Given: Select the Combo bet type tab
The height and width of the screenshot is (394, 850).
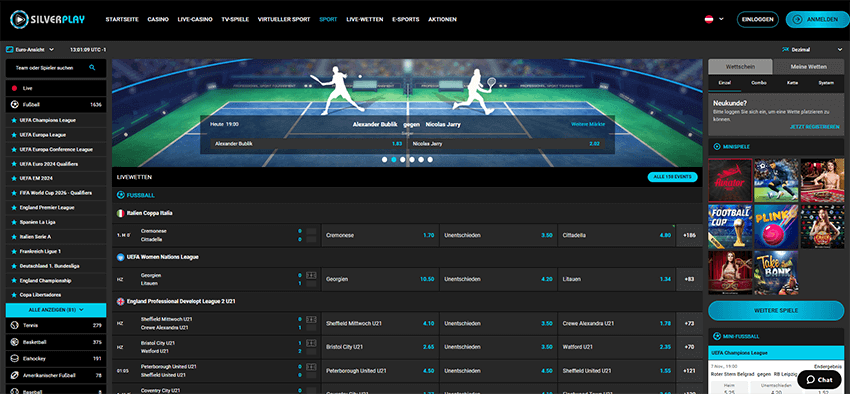Looking at the screenshot, I should coord(758,83).
